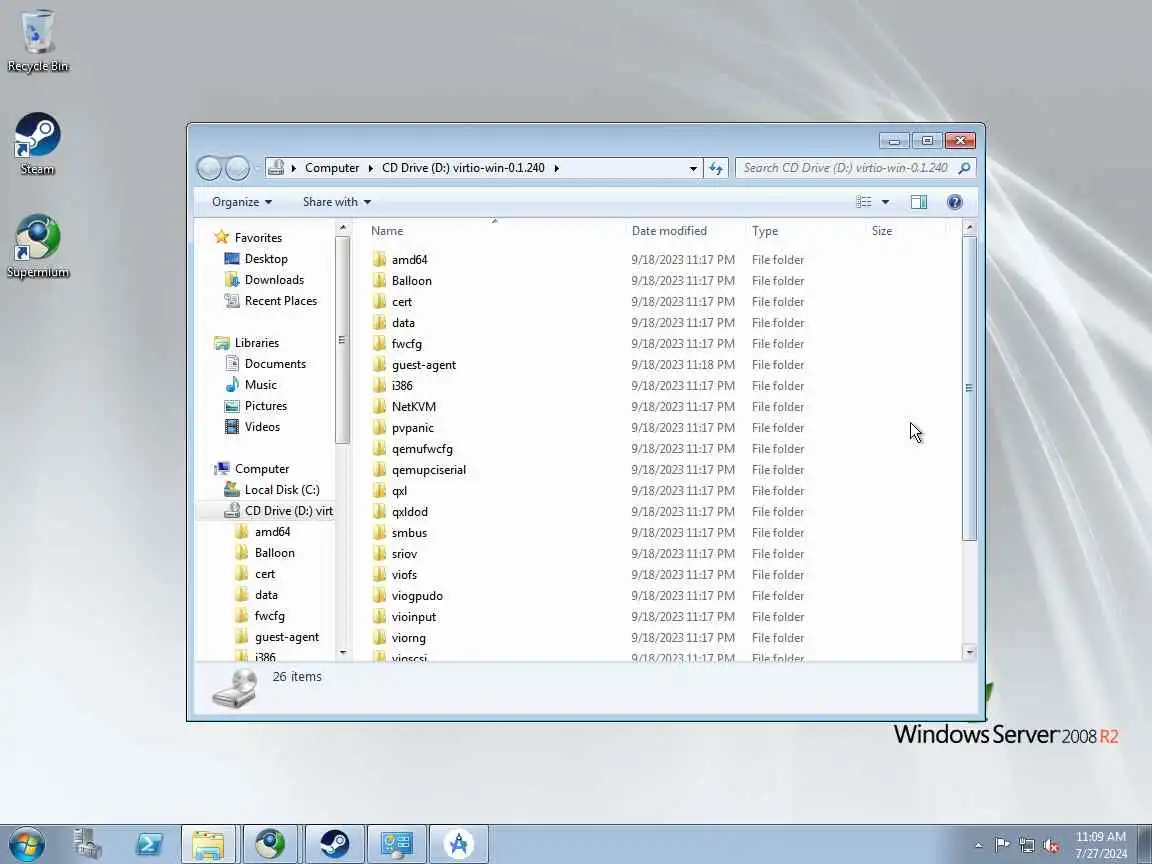Select the viofs folder icon in file list

click(379, 575)
